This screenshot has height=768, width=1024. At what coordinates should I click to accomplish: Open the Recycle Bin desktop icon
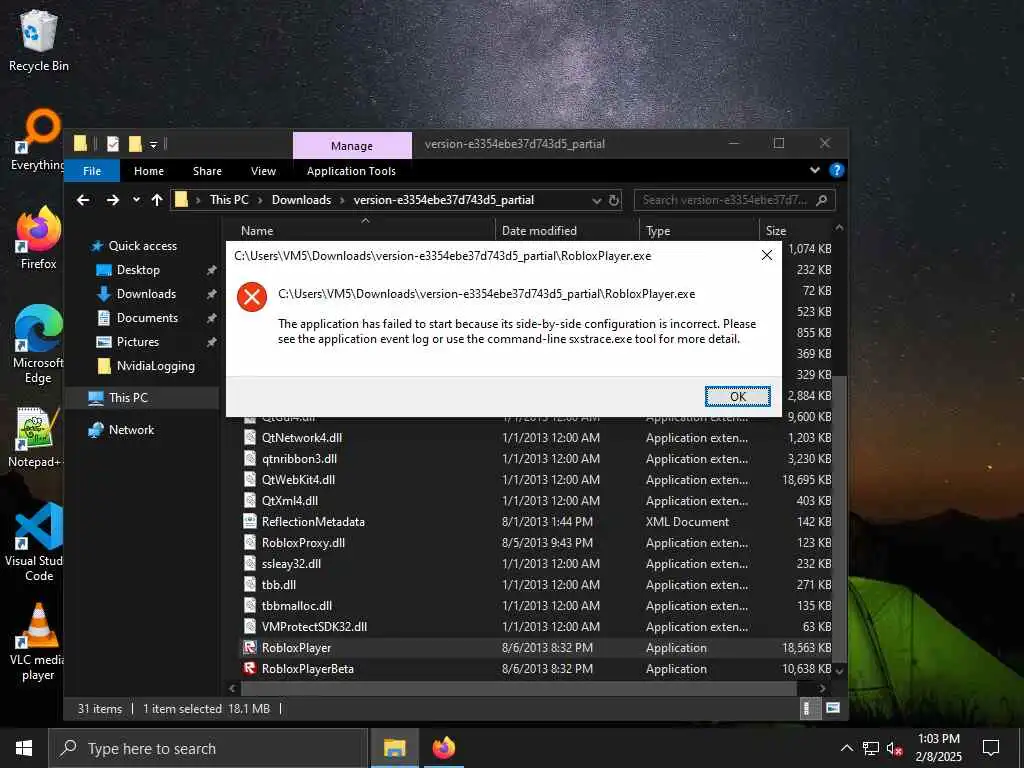click(39, 40)
